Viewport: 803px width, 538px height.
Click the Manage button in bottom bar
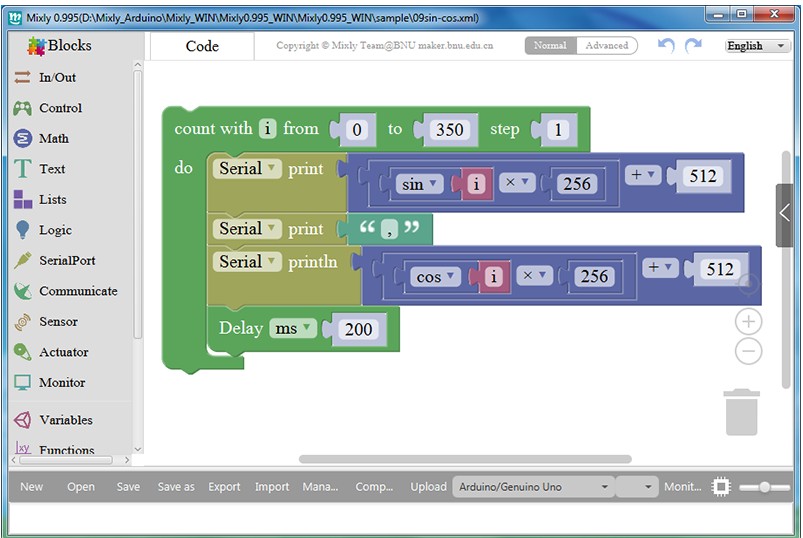point(320,487)
